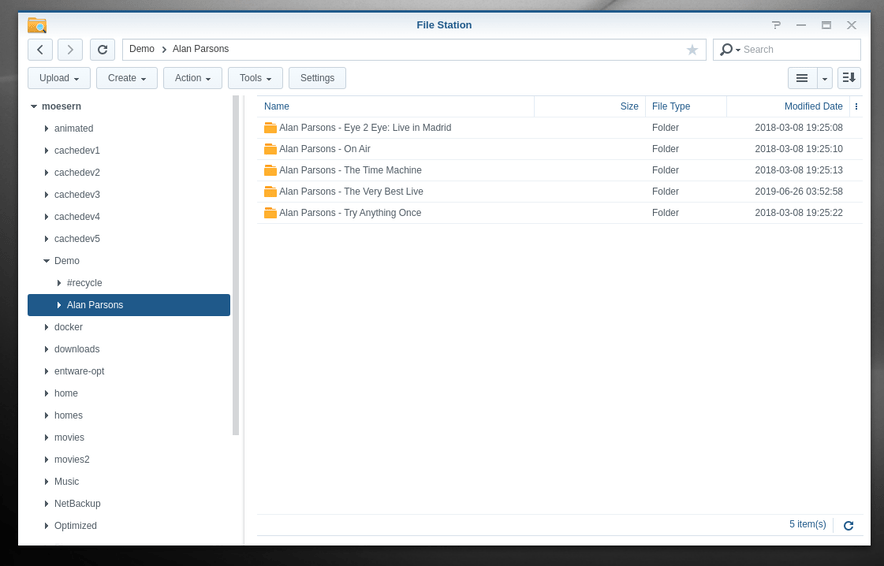Select the movies folder in tree

[x=69, y=437]
